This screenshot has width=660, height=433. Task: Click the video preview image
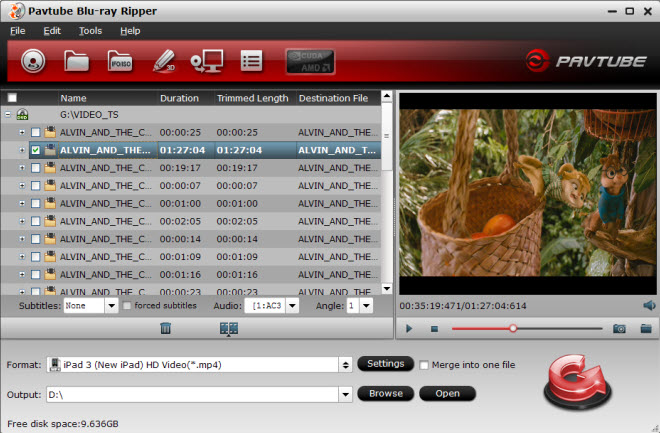[x=528, y=193]
